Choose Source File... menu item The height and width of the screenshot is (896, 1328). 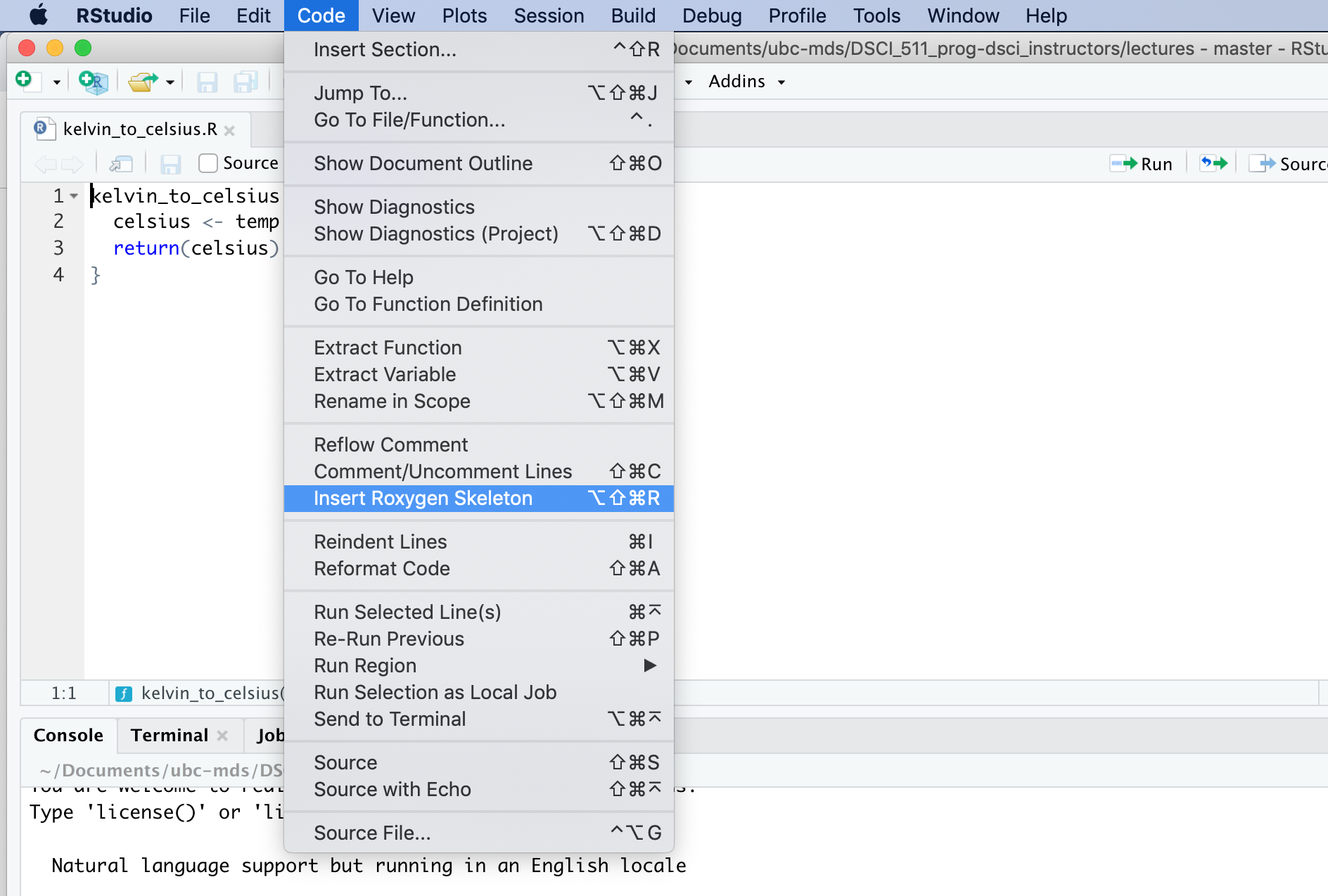click(479, 833)
